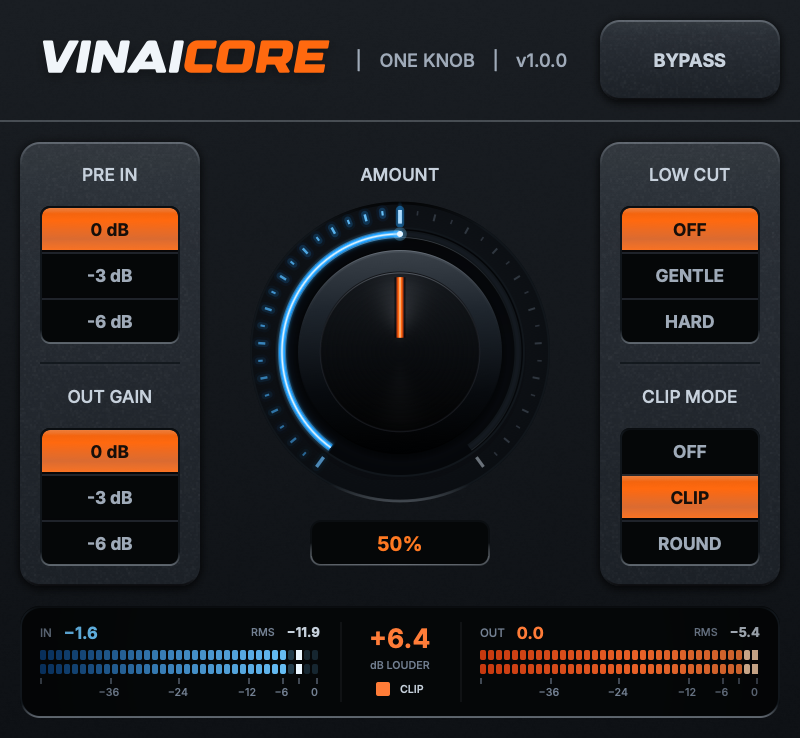Set OUT GAIN to -3 dB

click(x=110, y=498)
